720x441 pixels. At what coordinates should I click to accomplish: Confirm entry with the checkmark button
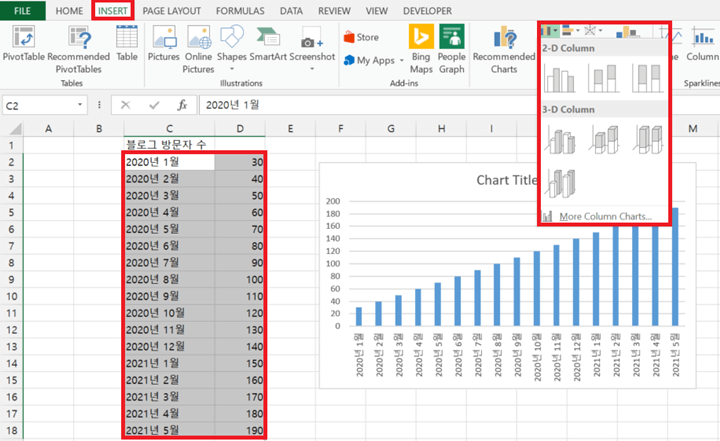point(154,106)
